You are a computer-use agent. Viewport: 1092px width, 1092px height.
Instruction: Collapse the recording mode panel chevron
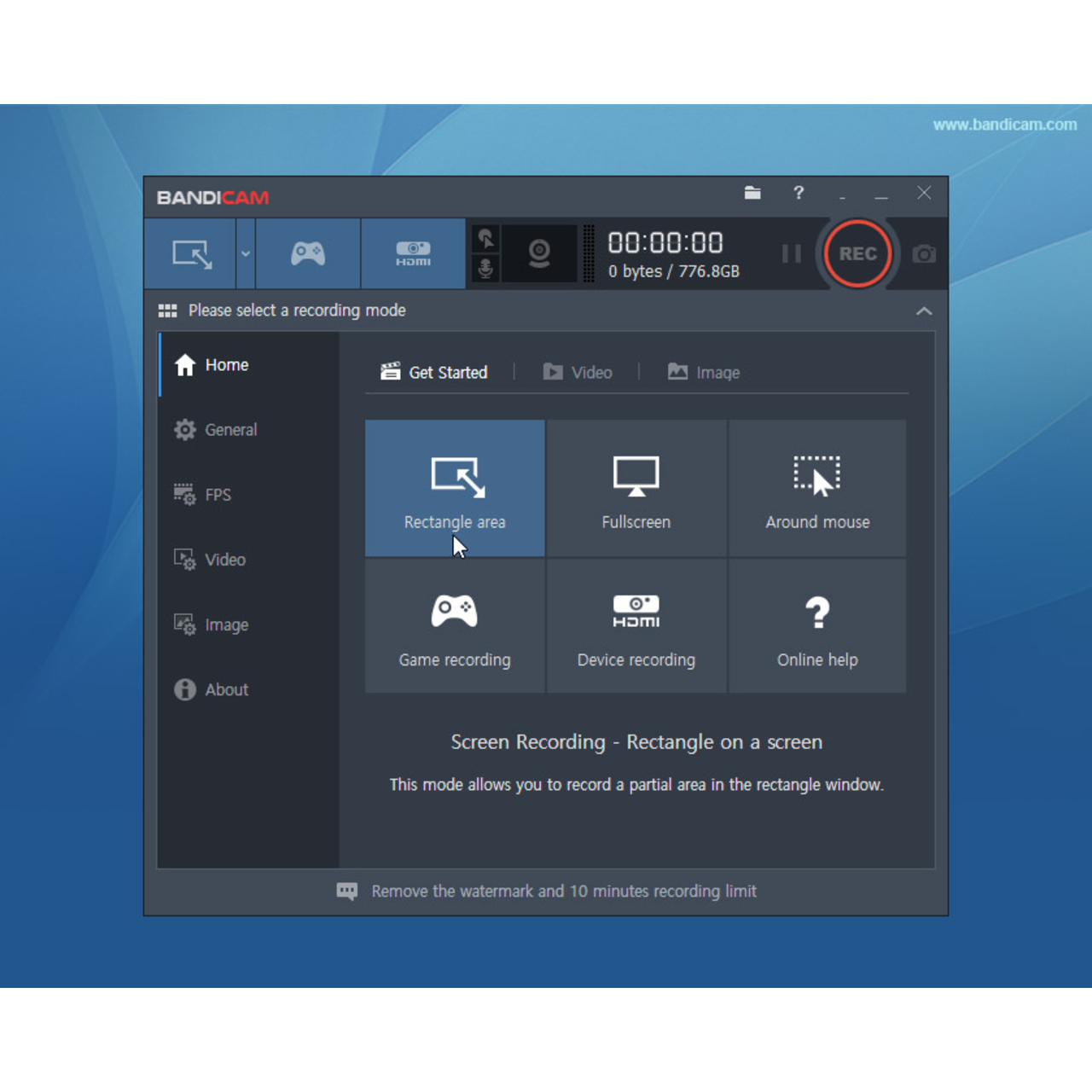coord(924,311)
